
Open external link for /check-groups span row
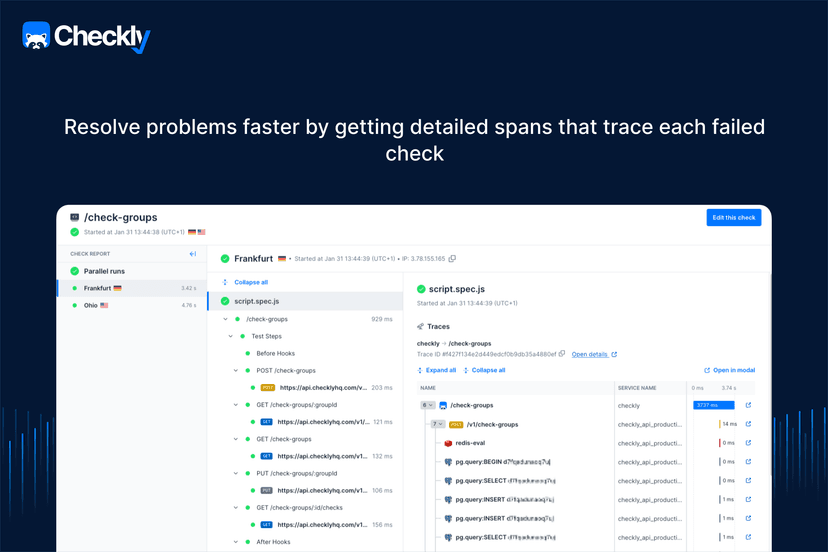point(748,405)
